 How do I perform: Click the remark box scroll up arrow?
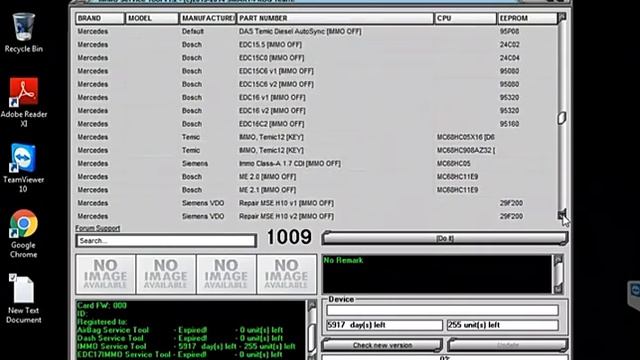pyautogui.click(x=558, y=260)
